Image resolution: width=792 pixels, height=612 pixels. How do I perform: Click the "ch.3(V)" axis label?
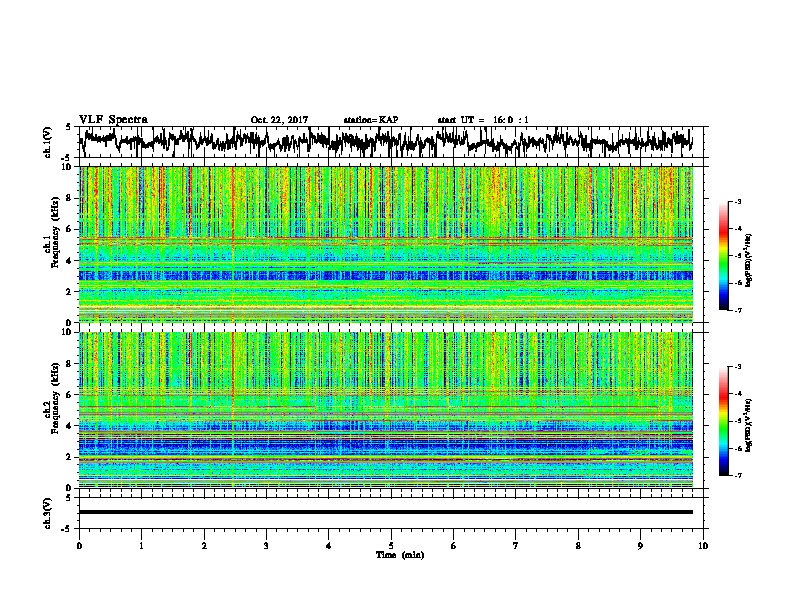point(47,513)
